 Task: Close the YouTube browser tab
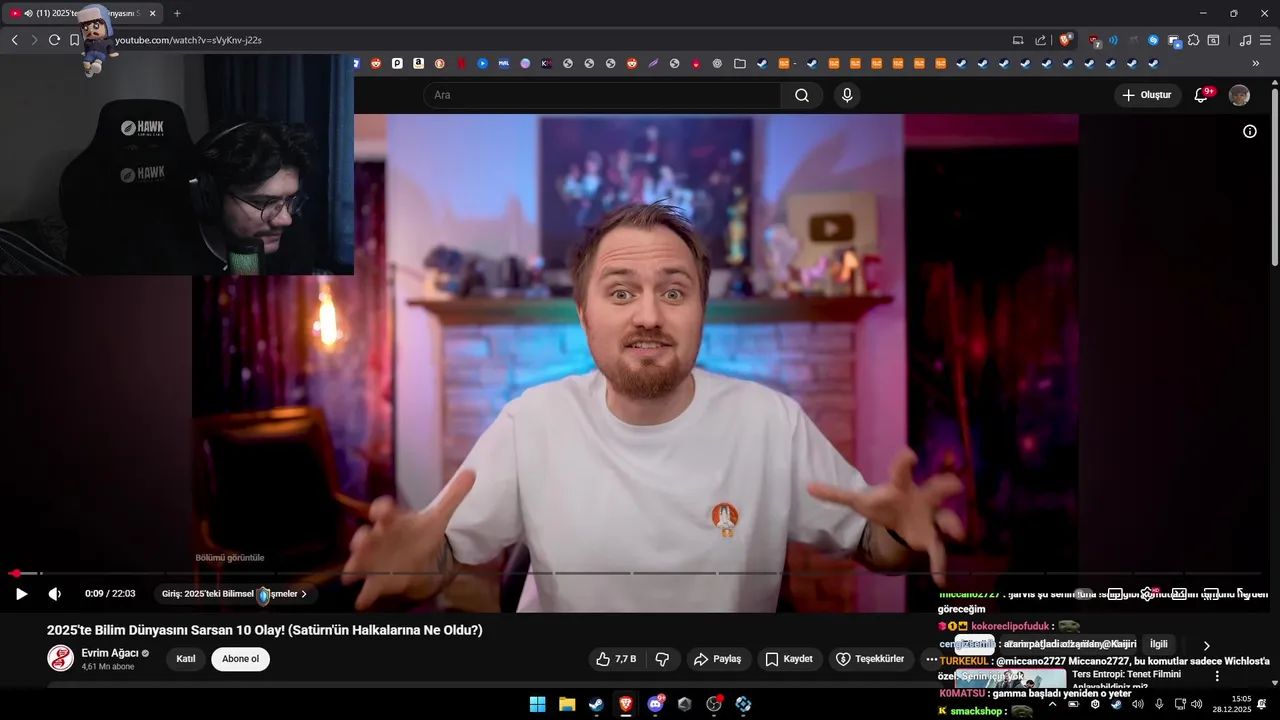pyautogui.click(x=152, y=13)
